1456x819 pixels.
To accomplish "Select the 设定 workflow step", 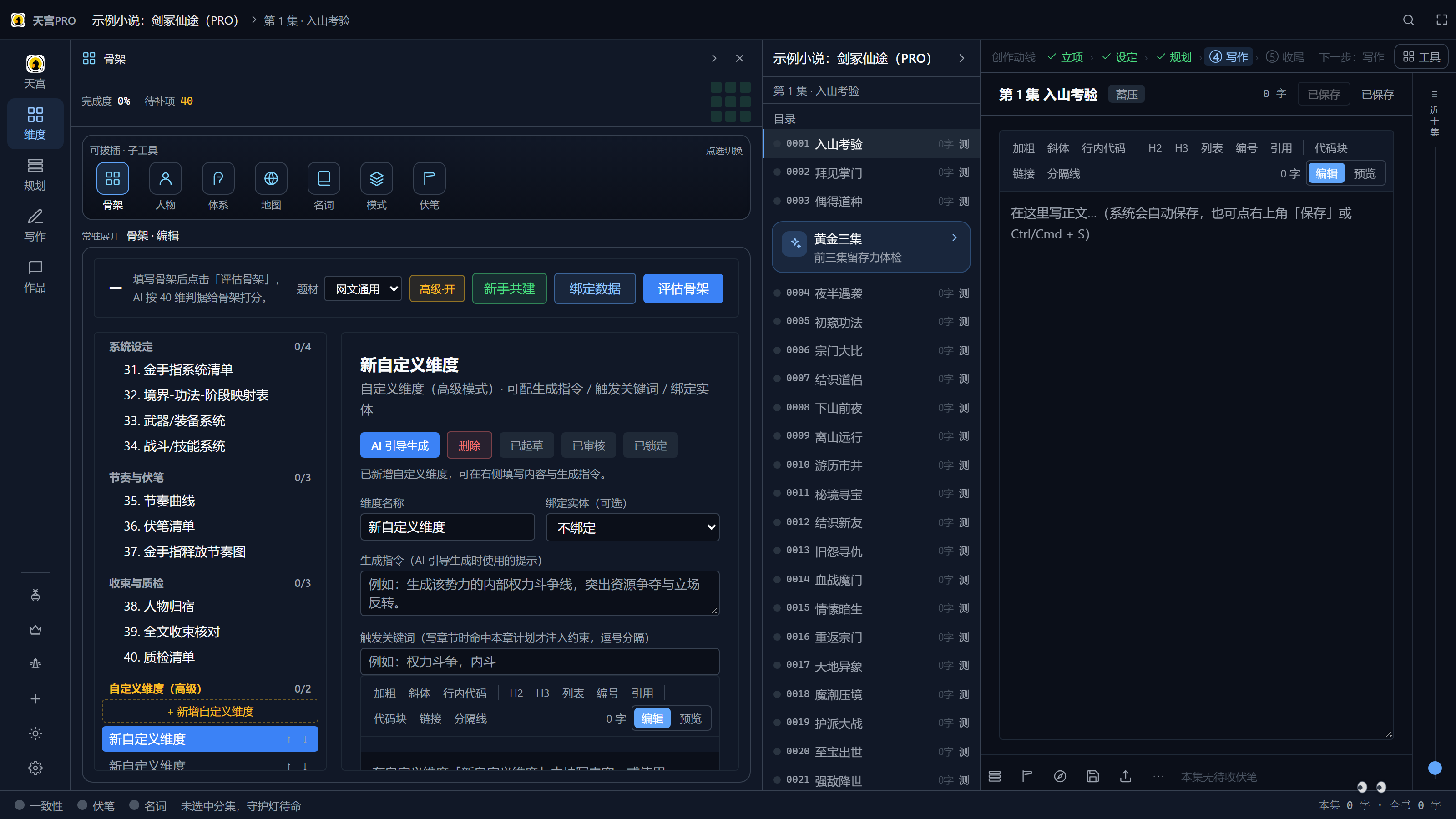I will (x=1119, y=57).
